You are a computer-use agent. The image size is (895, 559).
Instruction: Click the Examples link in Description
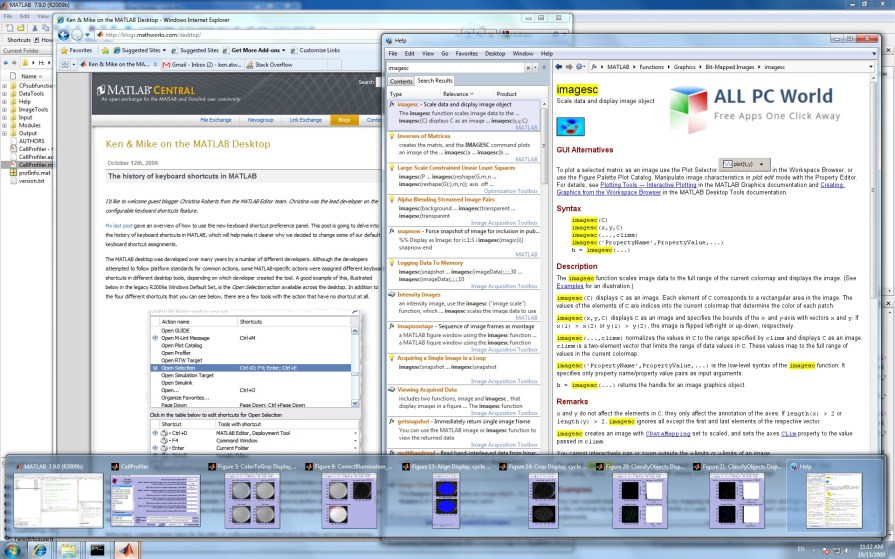(x=570, y=286)
